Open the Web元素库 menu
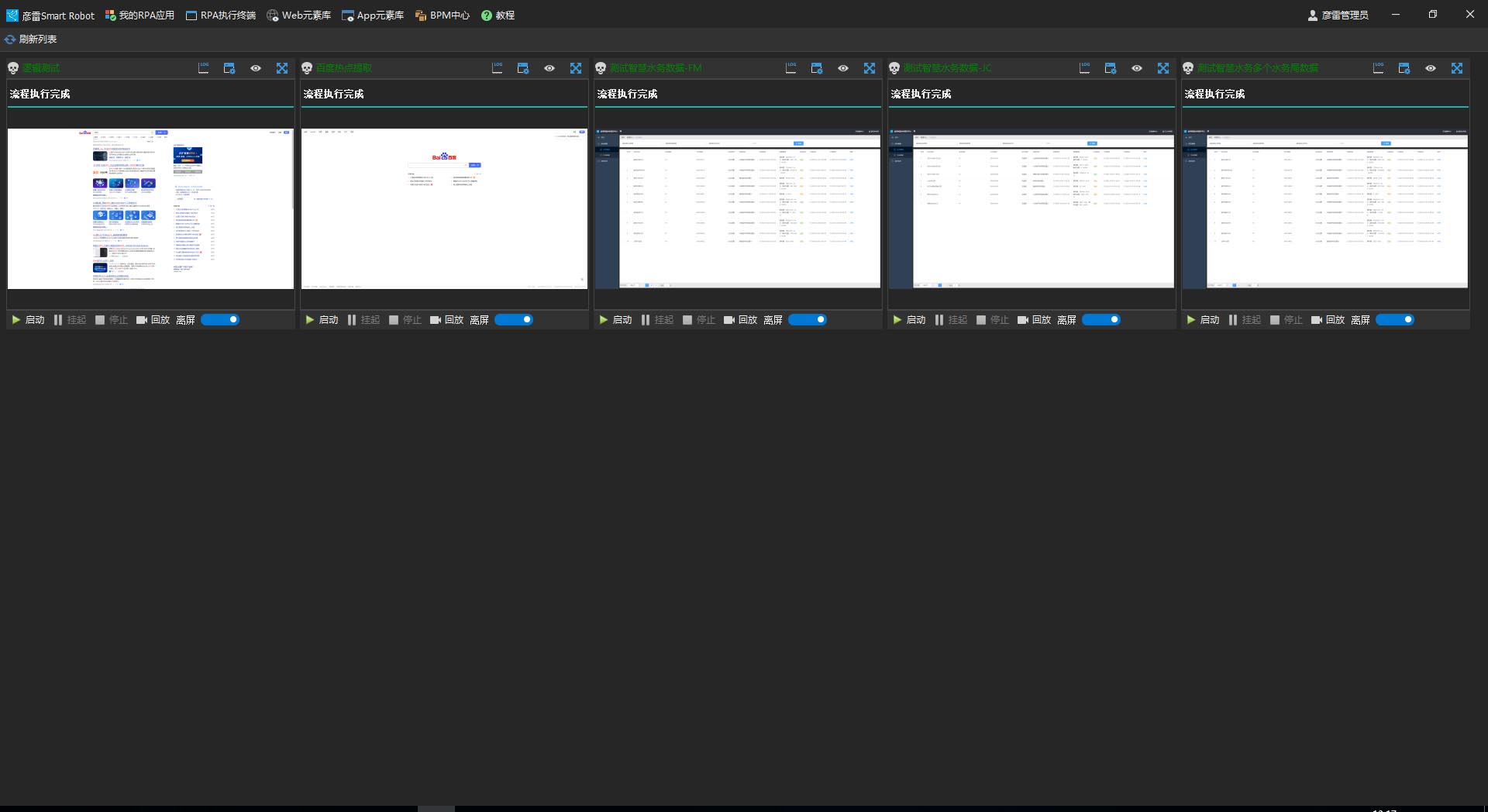 tap(299, 15)
